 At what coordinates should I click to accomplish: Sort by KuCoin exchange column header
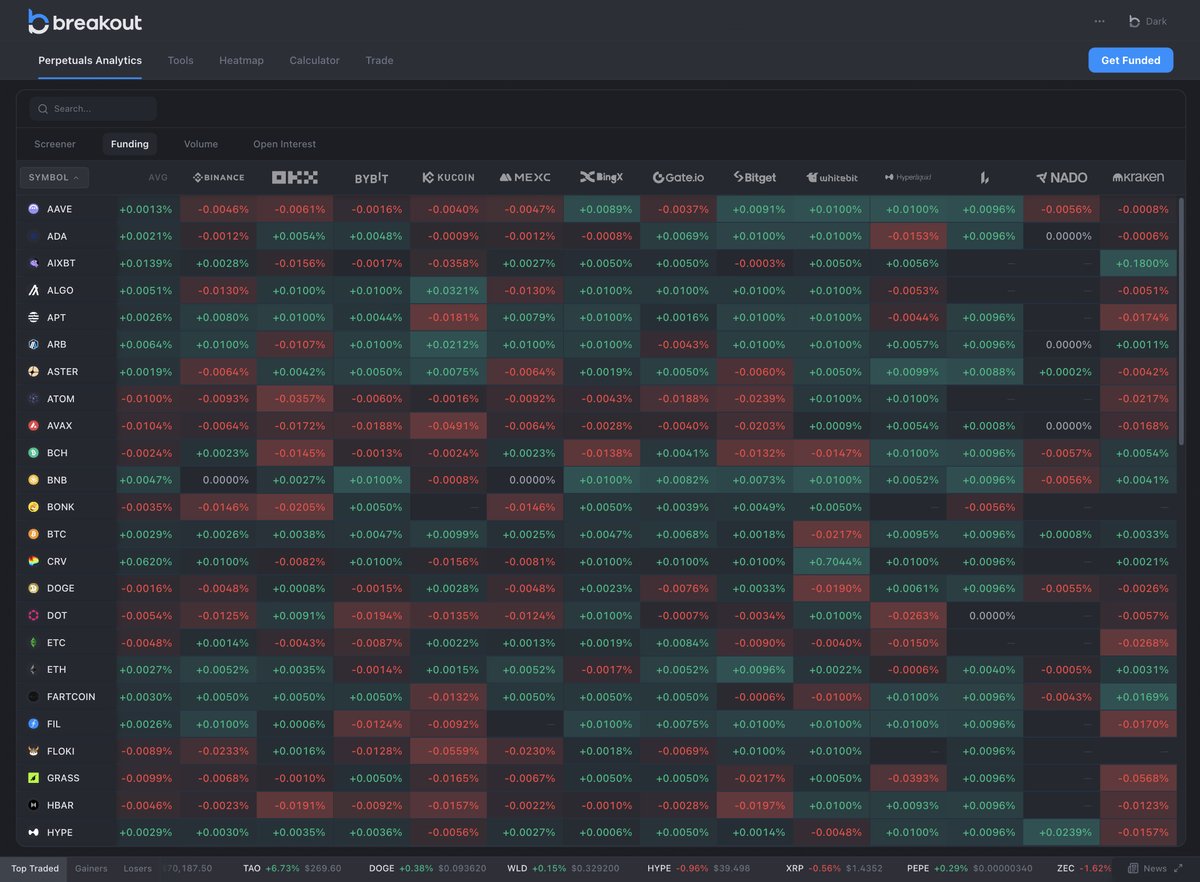pos(448,177)
